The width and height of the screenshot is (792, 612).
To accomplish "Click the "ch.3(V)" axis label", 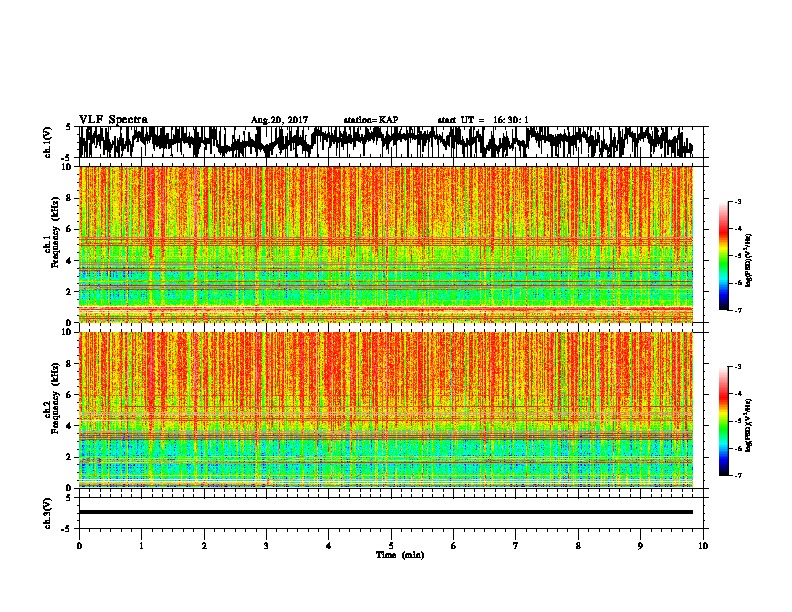I will tap(48, 513).
